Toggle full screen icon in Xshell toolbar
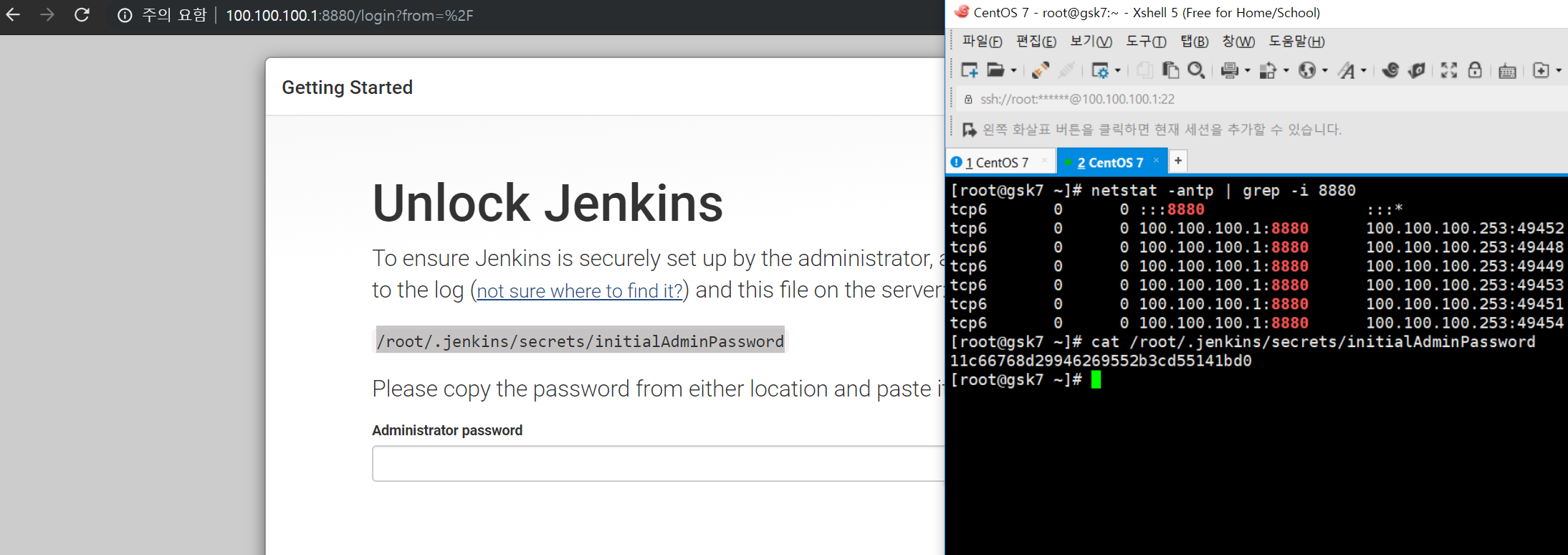The width and height of the screenshot is (1568, 555). tap(1449, 70)
